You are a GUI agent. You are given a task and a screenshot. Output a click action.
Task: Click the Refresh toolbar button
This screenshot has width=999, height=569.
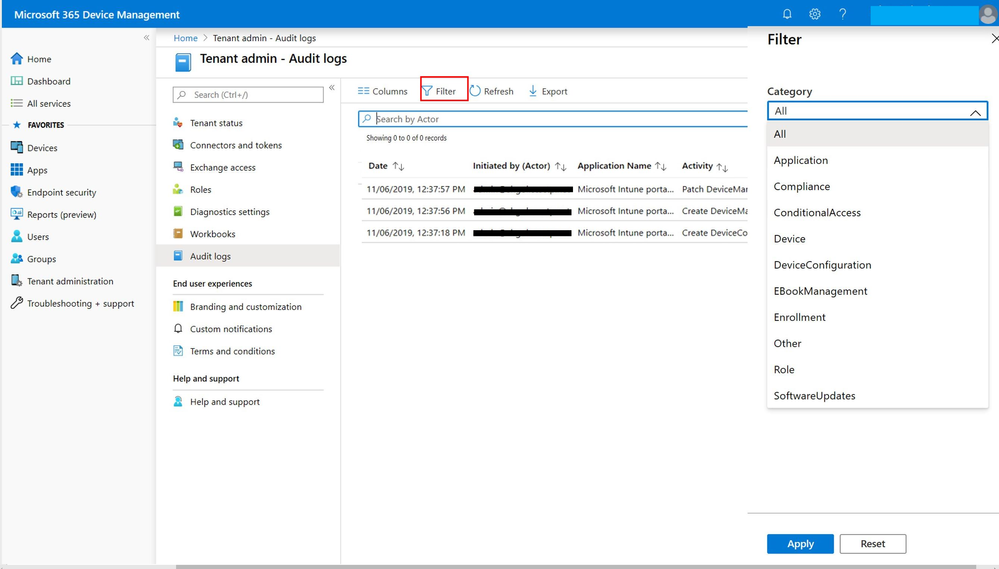click(x=491, y=91)
